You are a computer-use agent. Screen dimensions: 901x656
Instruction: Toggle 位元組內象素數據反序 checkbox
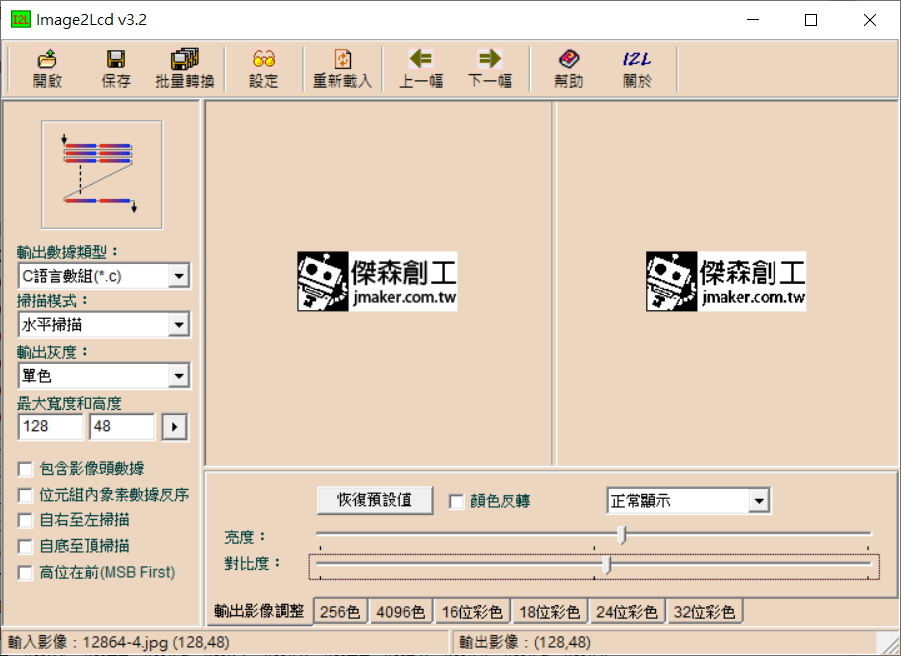[x=25, y=495]
